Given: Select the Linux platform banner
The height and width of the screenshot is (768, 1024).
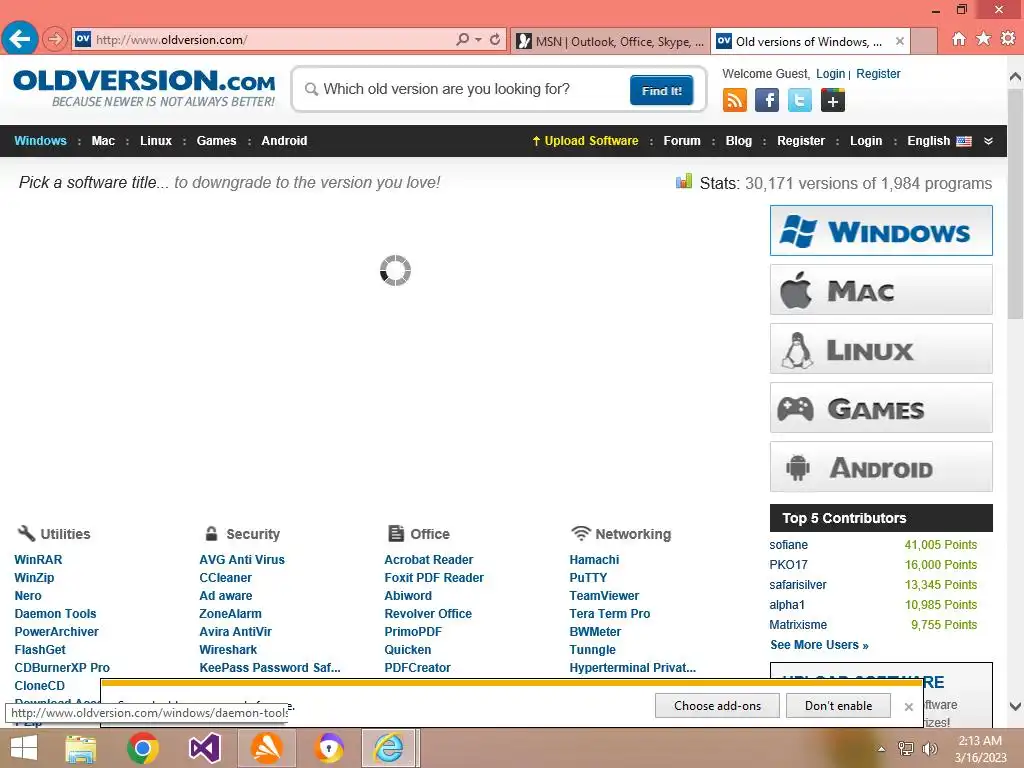Looking at the screenshot, I should [x=881, y=349].
